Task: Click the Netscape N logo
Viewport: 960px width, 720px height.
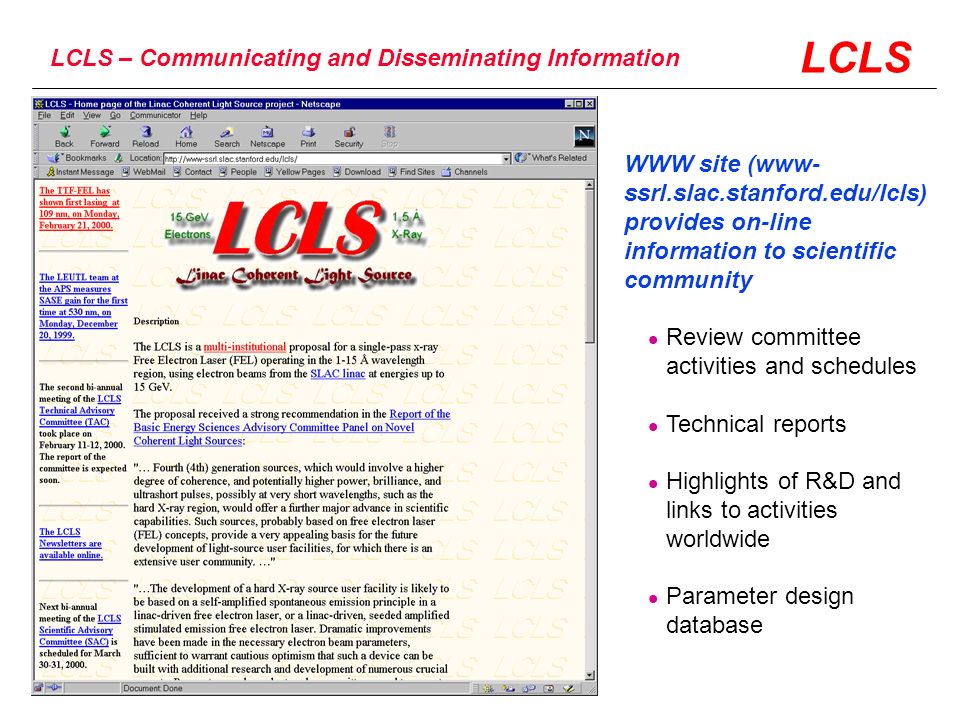Action: pyautogui.click(x=584, y=136)
